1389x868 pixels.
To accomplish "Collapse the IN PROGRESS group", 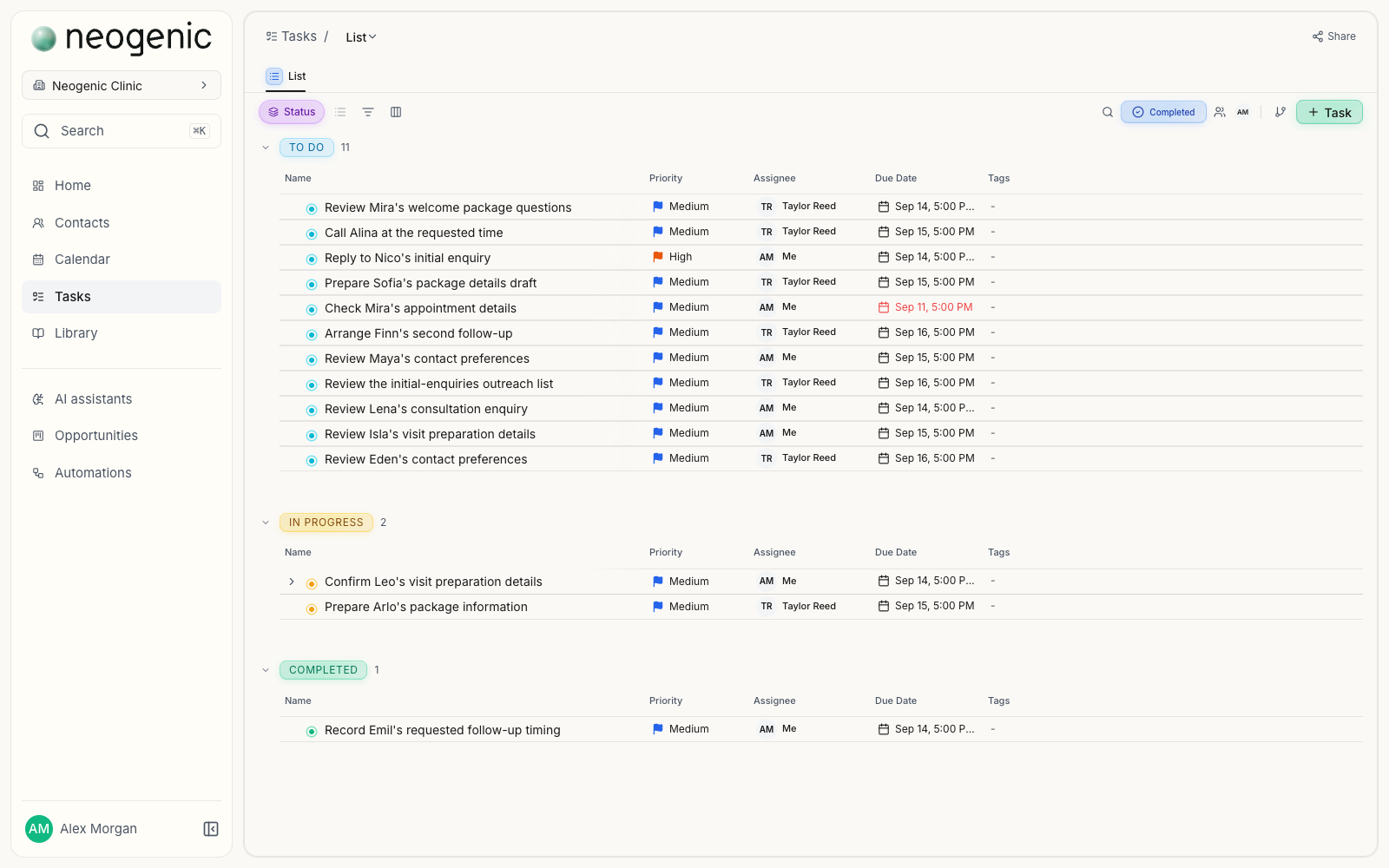I will click(266, 523).
